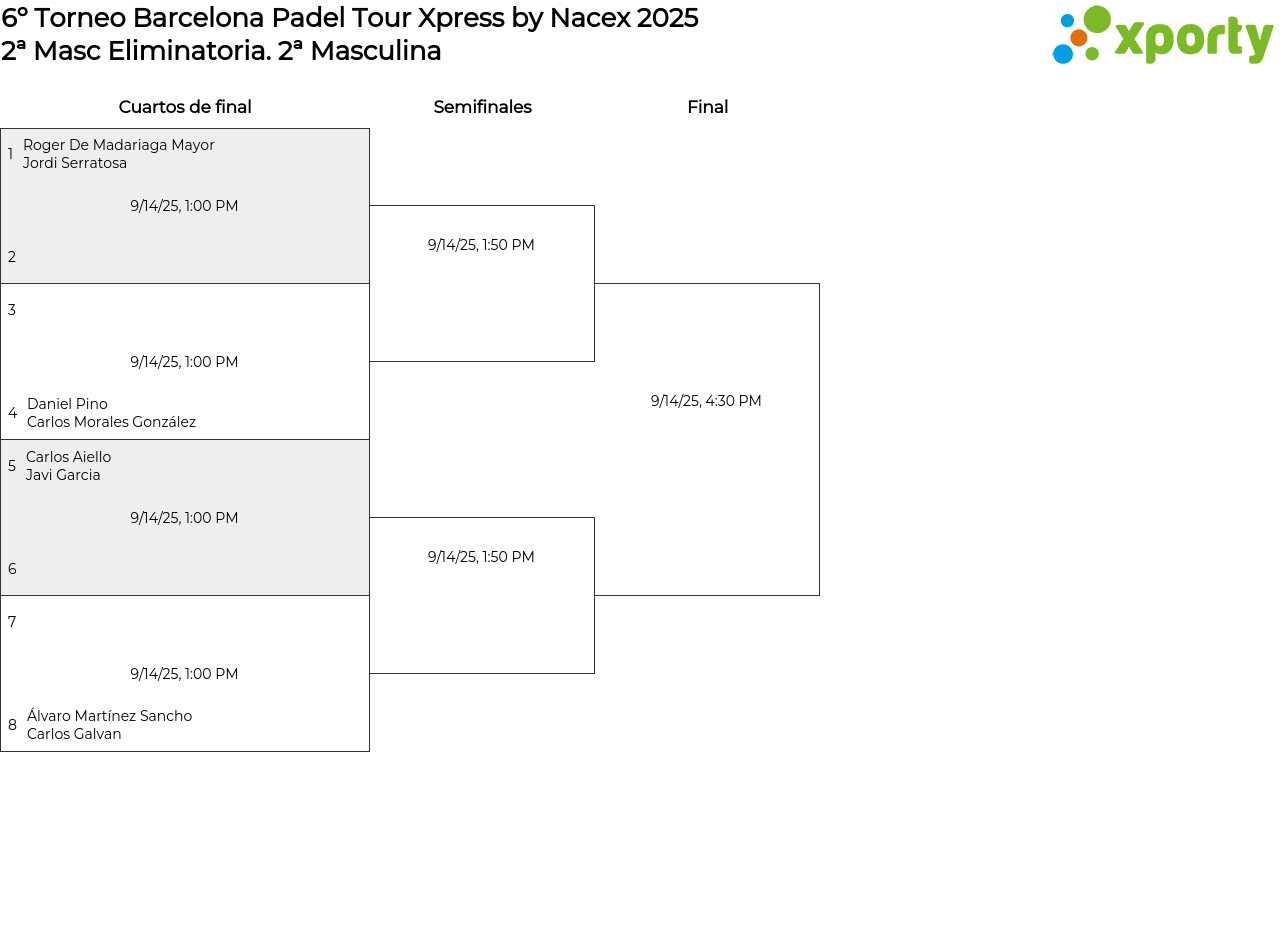This screenshot has width=1280, height=949.
Task: Click the xporty logo
Action: (1162, 36)
